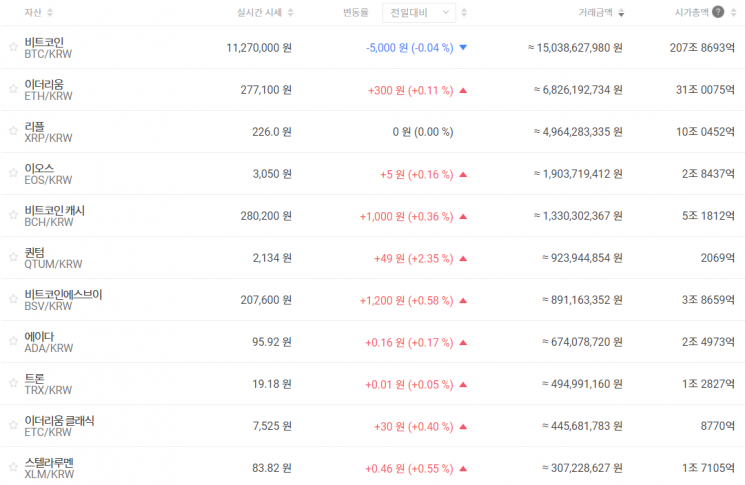Click the change -5,000 원 (-0.04 %)

(410, 48)
